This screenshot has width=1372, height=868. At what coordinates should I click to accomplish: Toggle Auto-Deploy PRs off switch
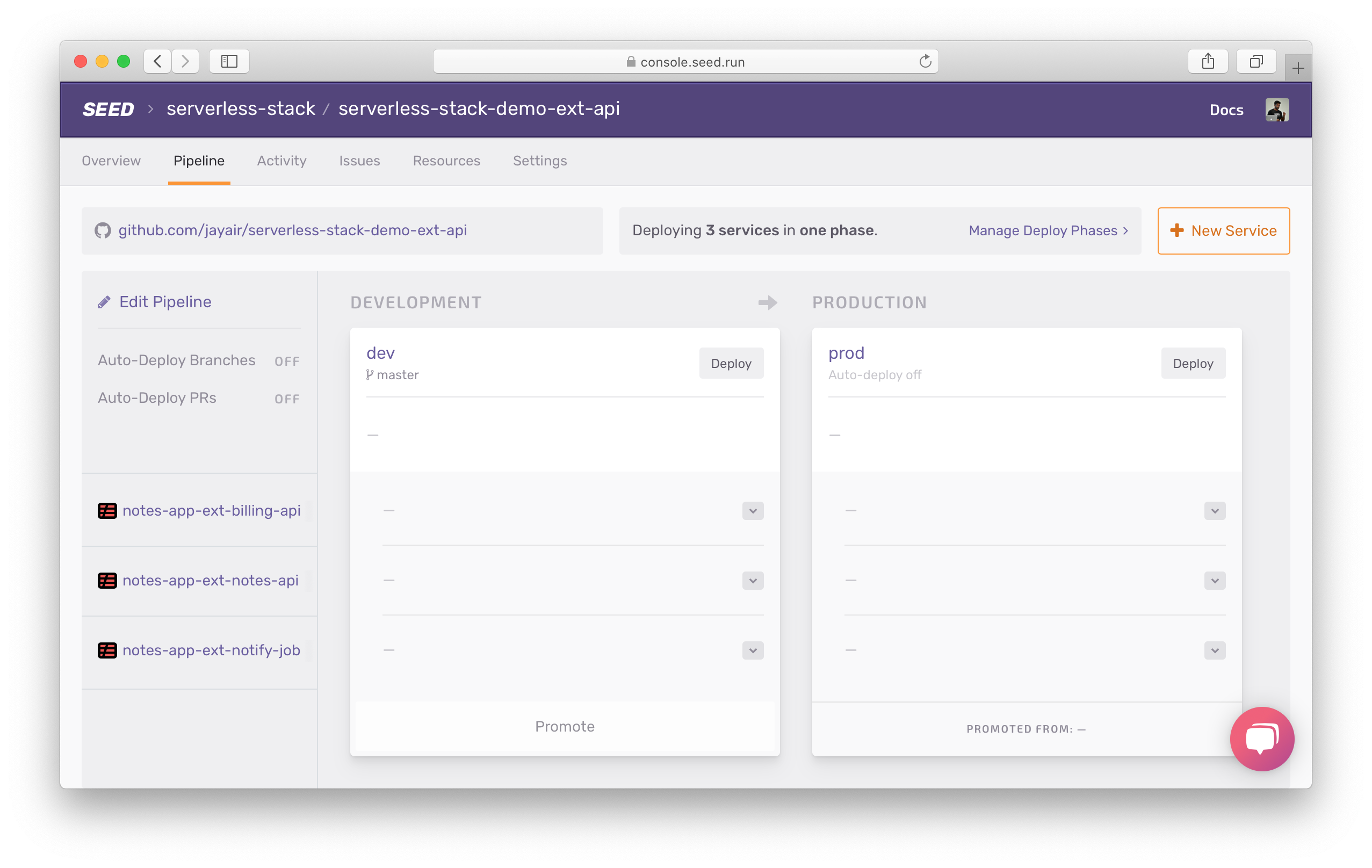(288, 398)
